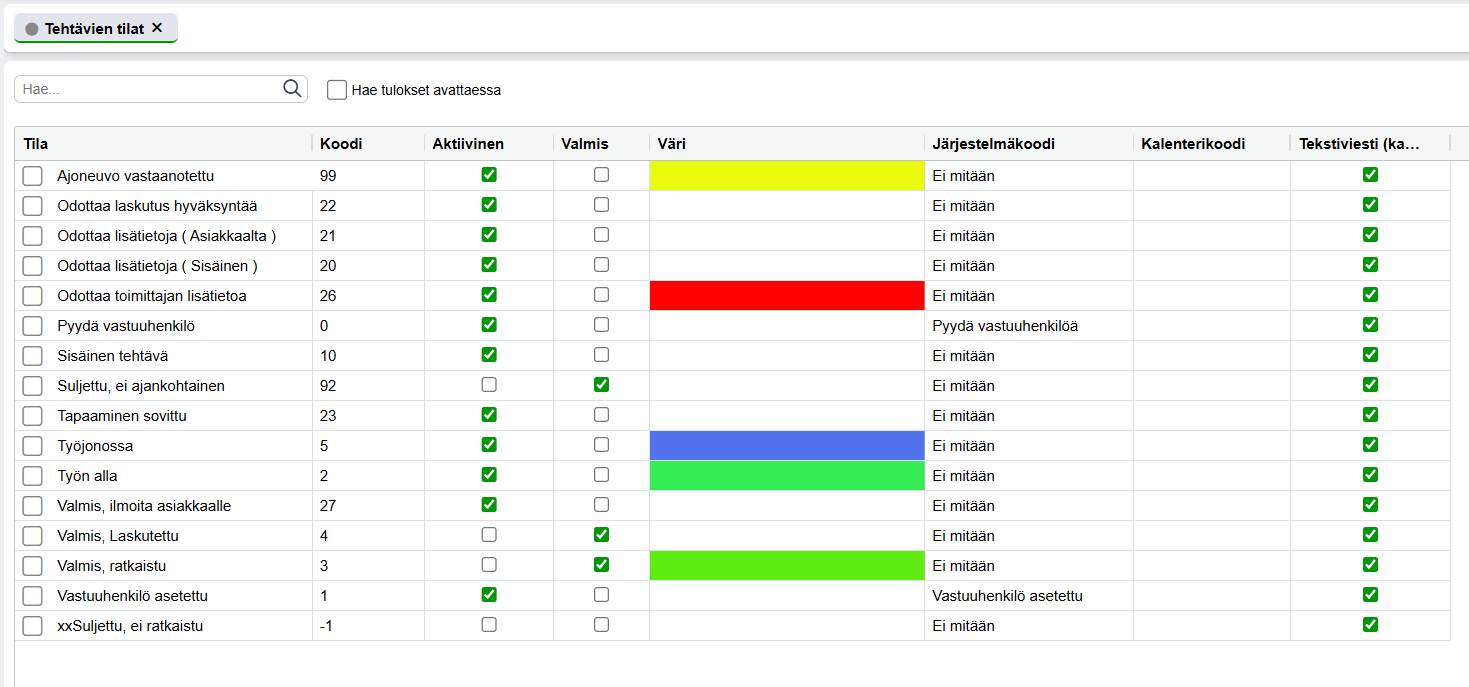1469x687 pixels.
Task: Toggle Tekstiviesti for xxSuljettu, ei ratkaistu
Action: (1370, 624)
